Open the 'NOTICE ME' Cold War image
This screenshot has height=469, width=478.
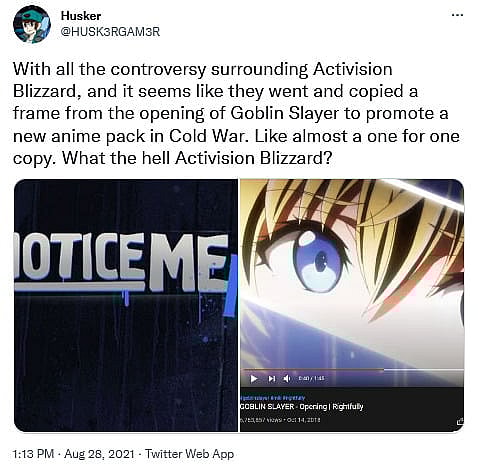(x=126, y=305)
